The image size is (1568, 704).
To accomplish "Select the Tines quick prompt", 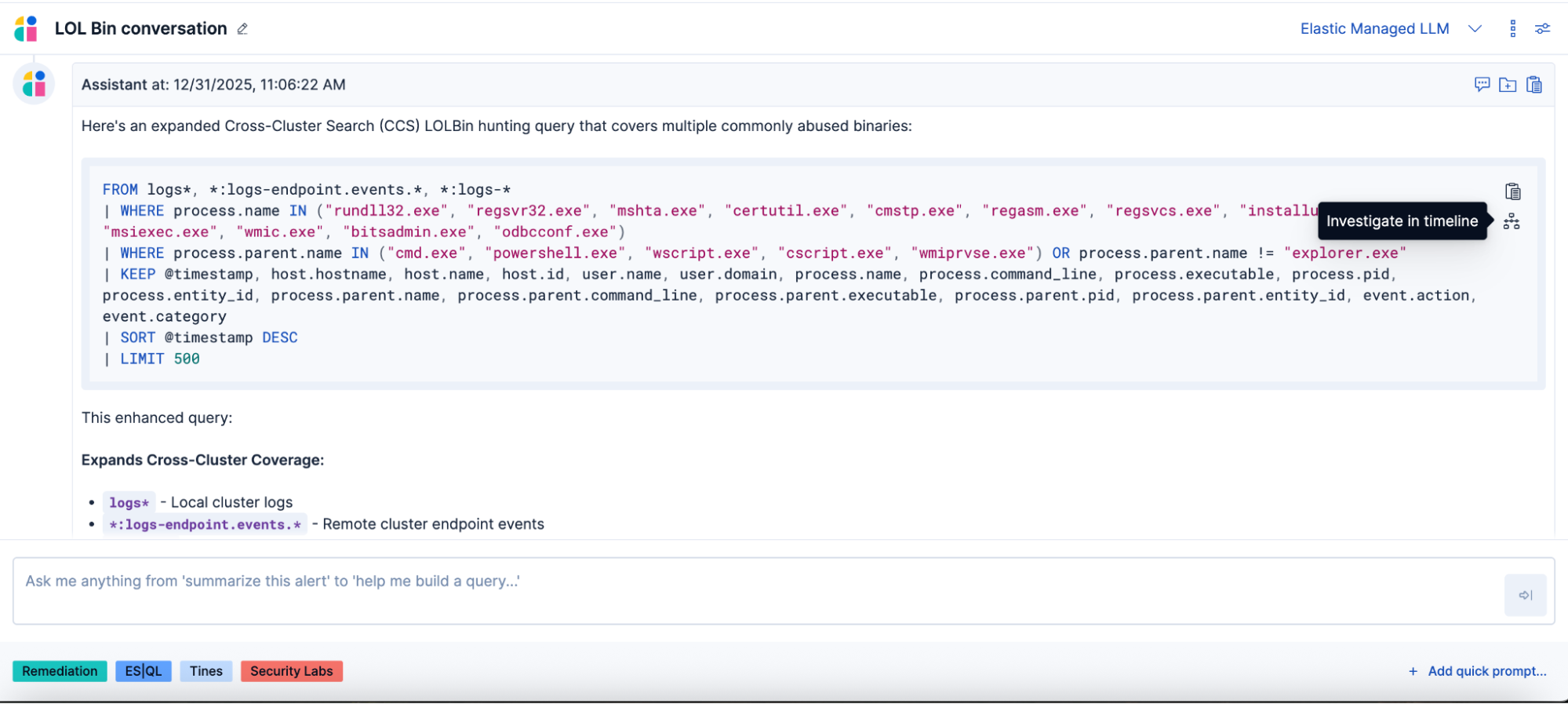I will (206, 671).
